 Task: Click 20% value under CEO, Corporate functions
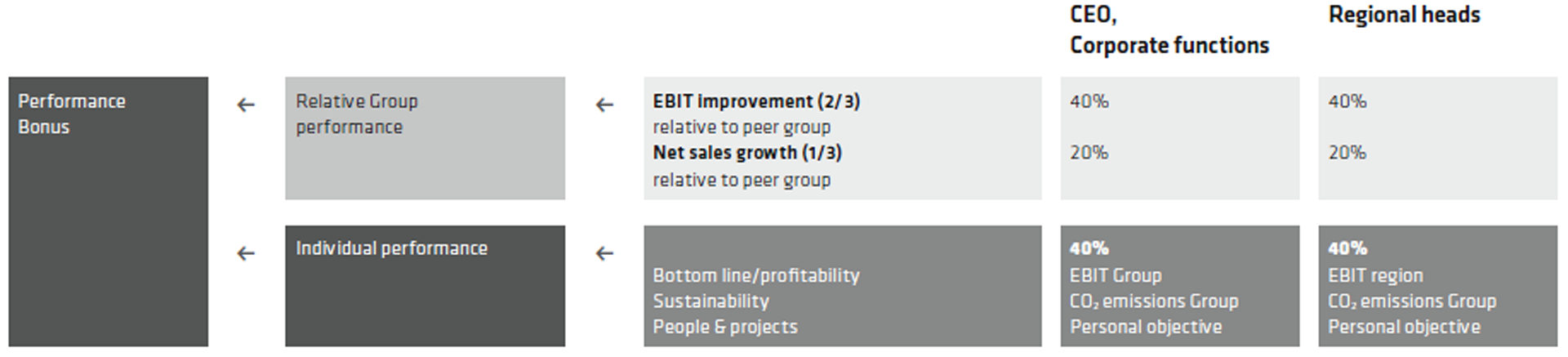tap(1089, 153)
